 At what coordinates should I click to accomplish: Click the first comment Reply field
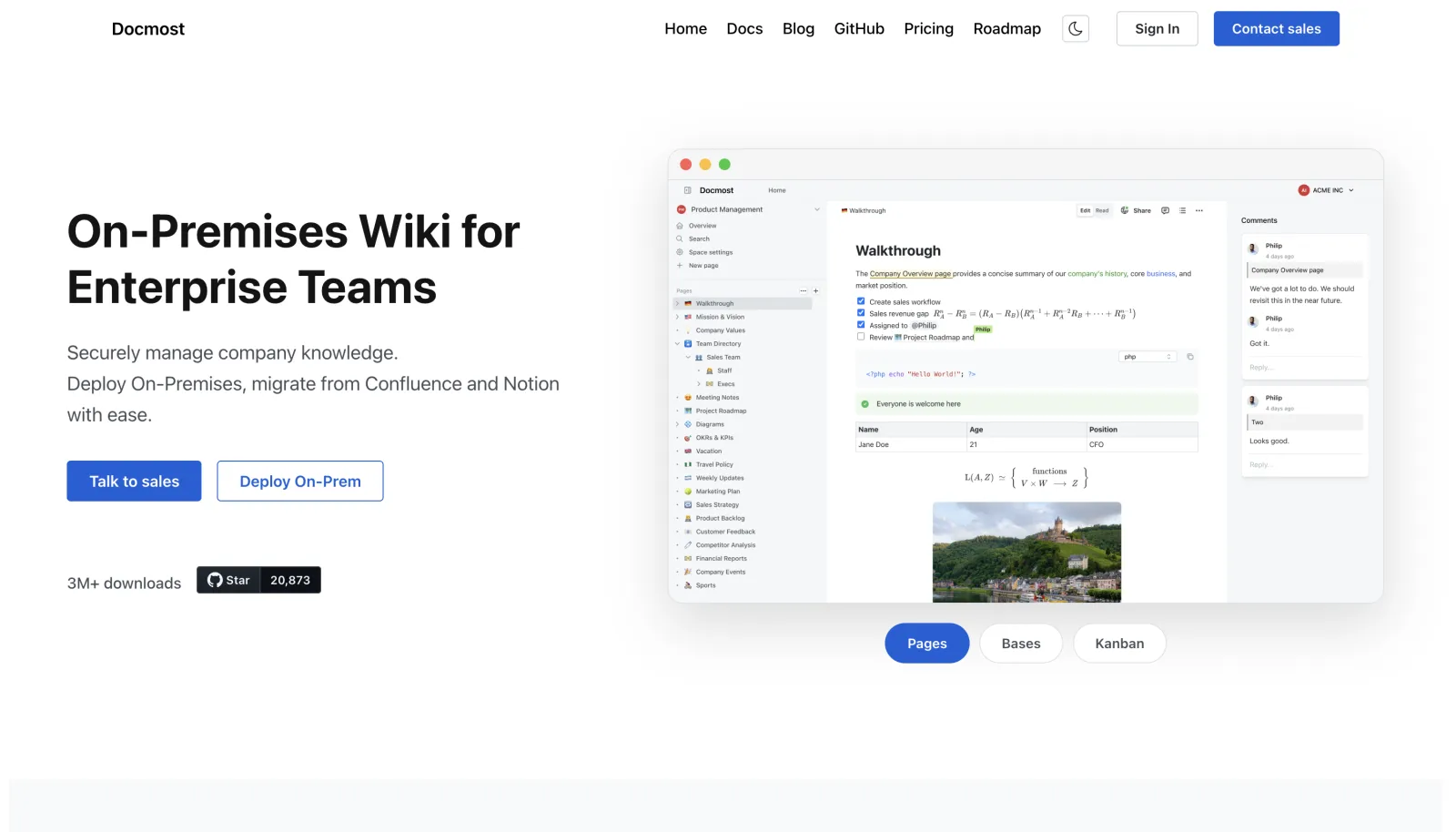(1303, 367)
